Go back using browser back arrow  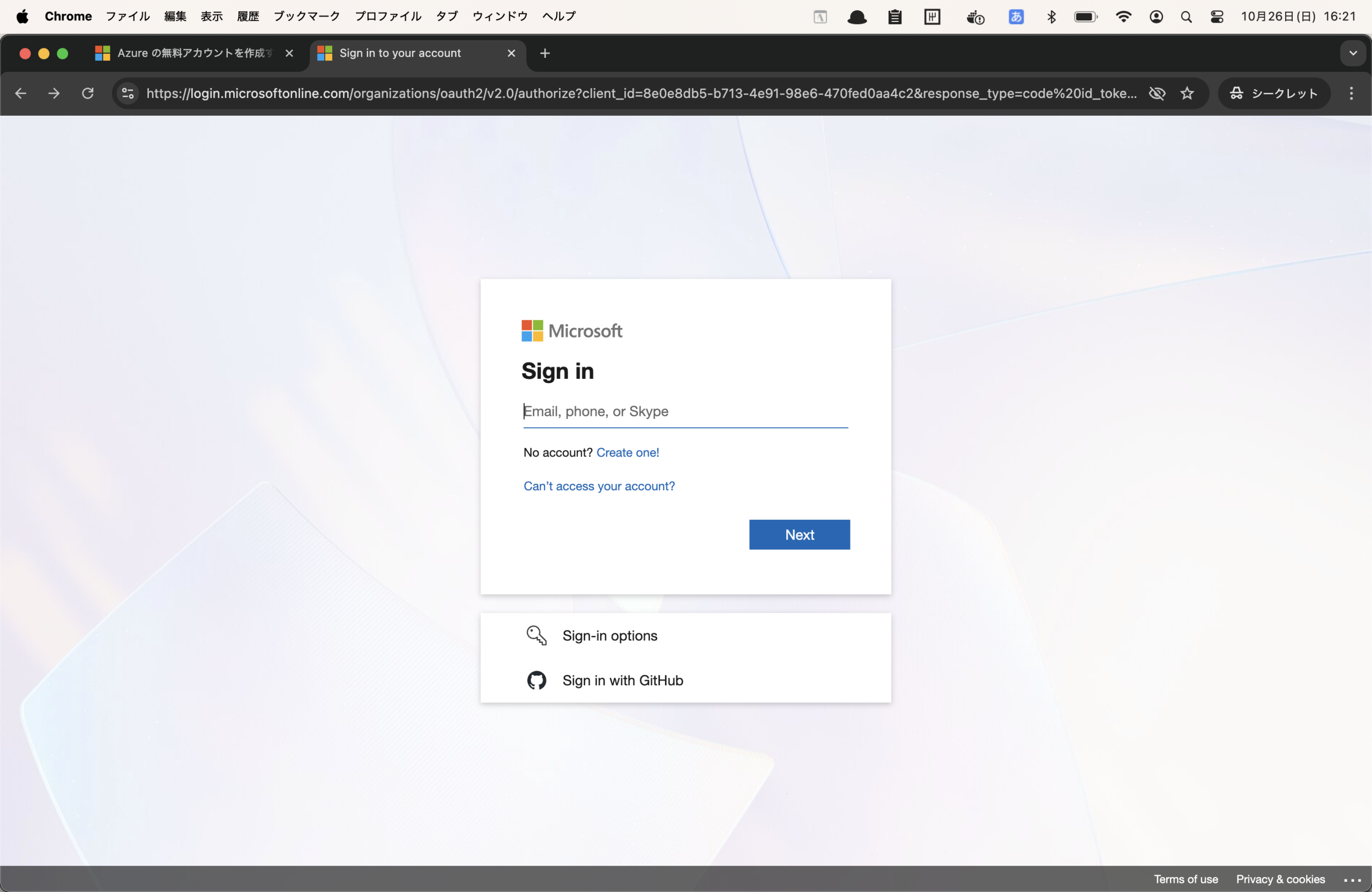(x=21, y=93)
